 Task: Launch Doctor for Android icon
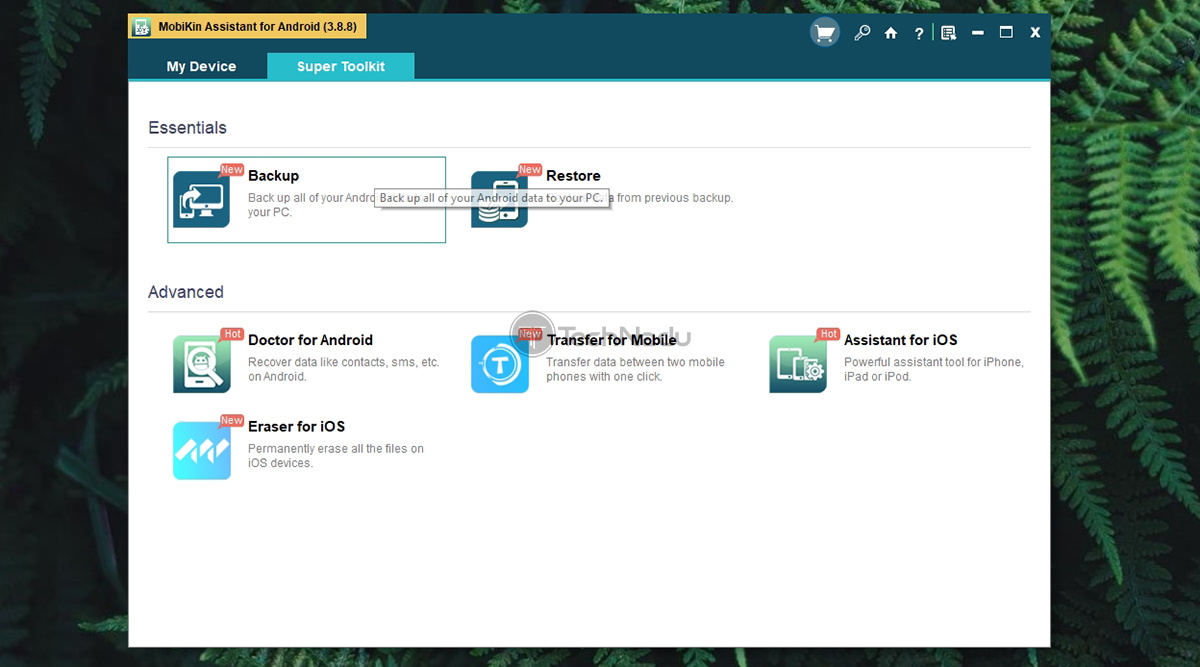click(201, 364)
